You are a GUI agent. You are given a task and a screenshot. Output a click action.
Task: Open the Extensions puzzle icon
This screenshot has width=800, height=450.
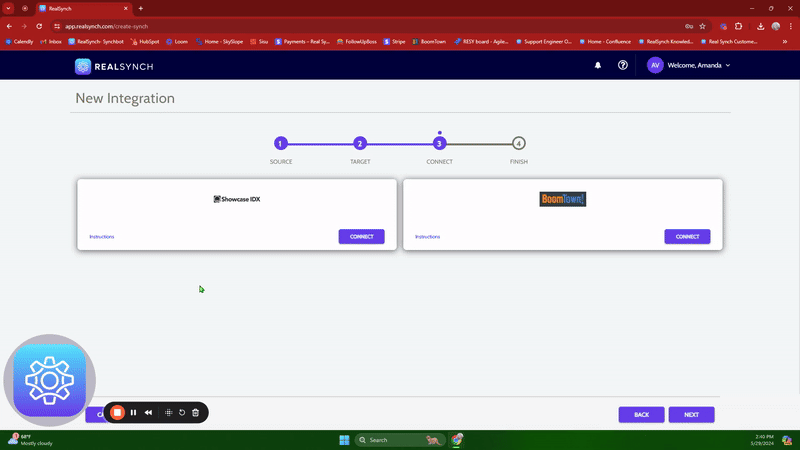(738, 27)
